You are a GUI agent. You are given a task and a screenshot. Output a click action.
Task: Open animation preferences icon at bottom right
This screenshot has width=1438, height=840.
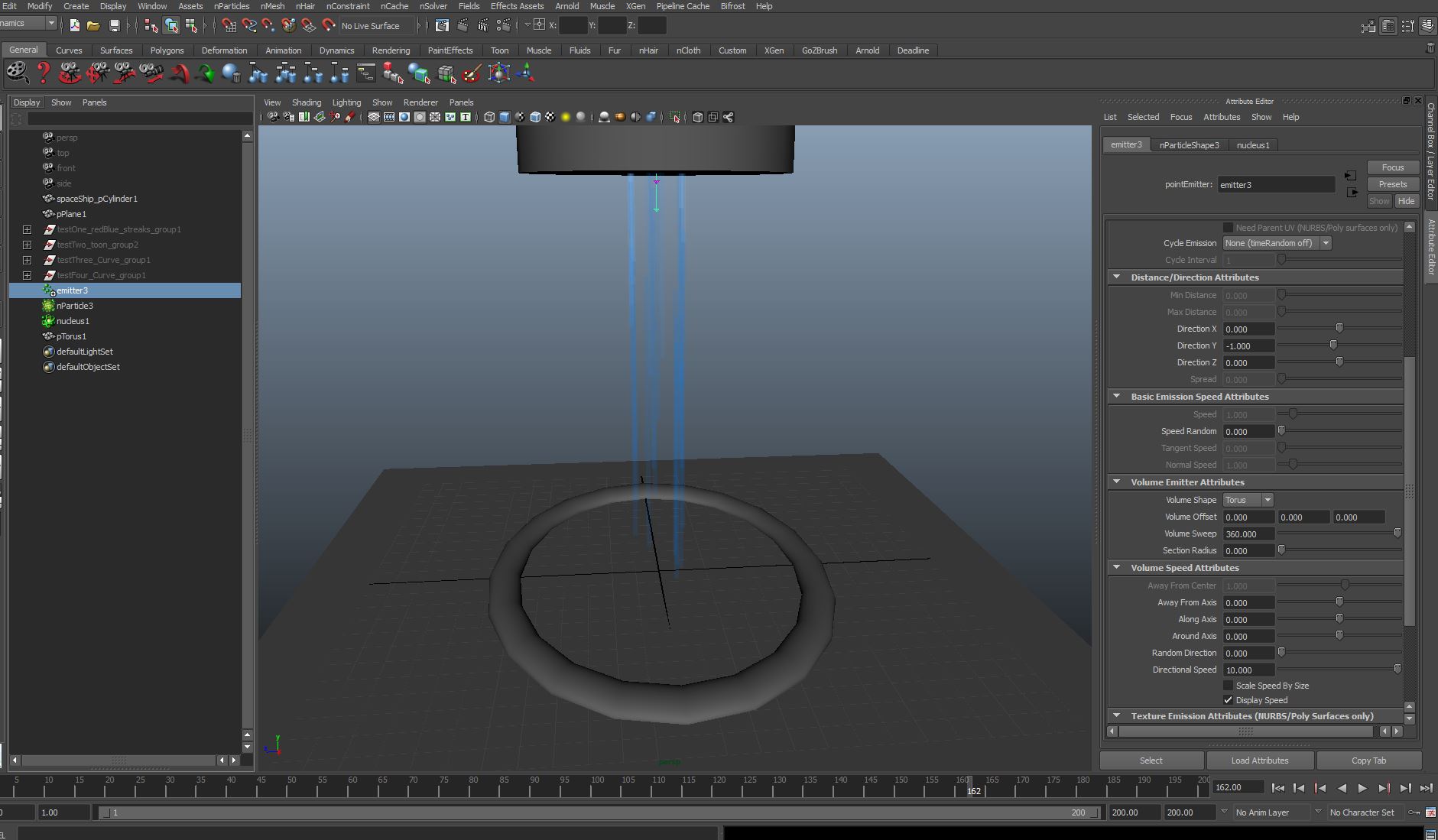(x=1430, y=812)
